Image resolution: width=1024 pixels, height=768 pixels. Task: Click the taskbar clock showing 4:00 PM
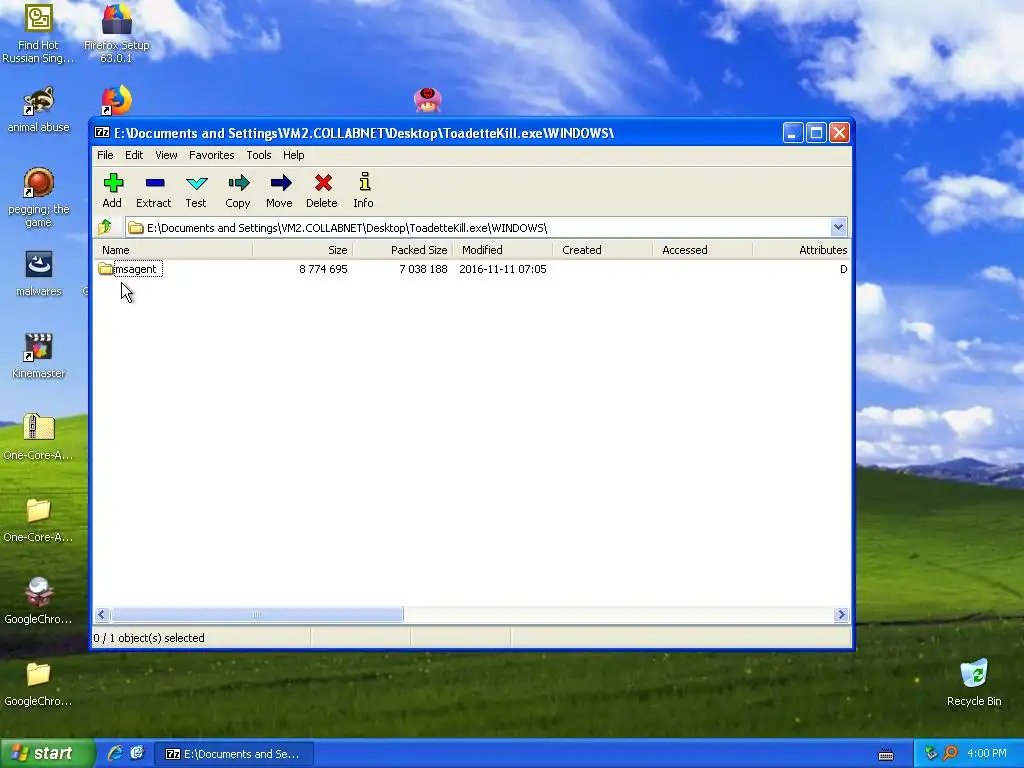tap(987, 753)
